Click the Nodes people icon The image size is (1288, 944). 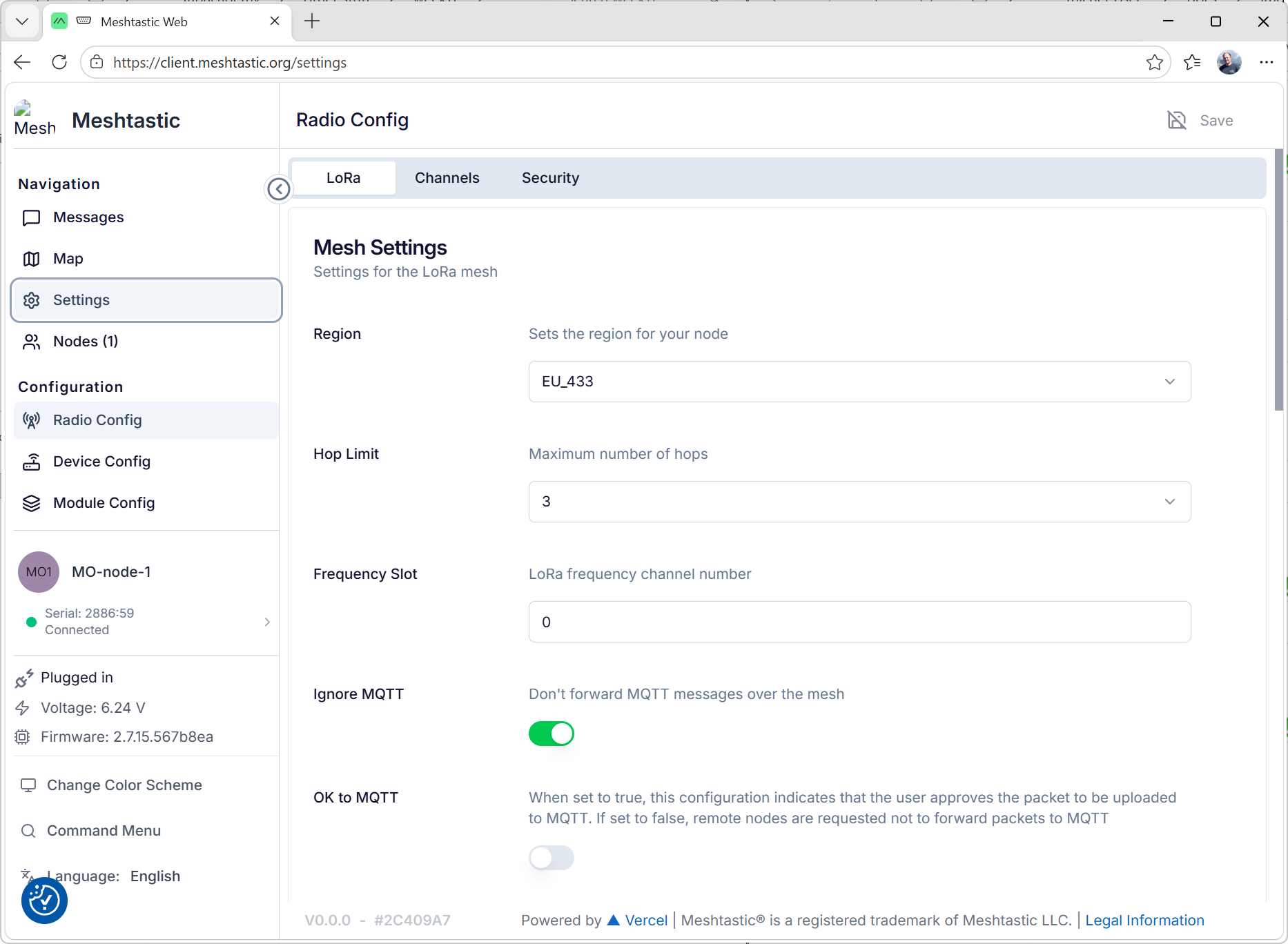click(31, 342)
